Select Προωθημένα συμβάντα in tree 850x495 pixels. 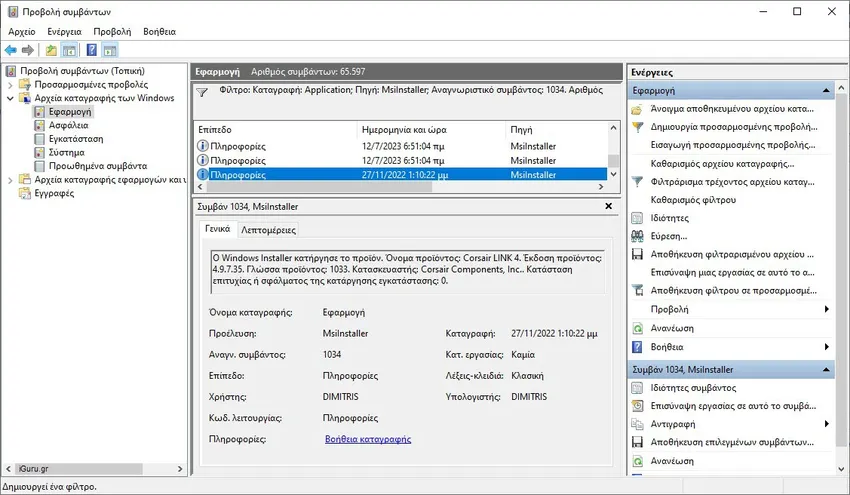98,166
